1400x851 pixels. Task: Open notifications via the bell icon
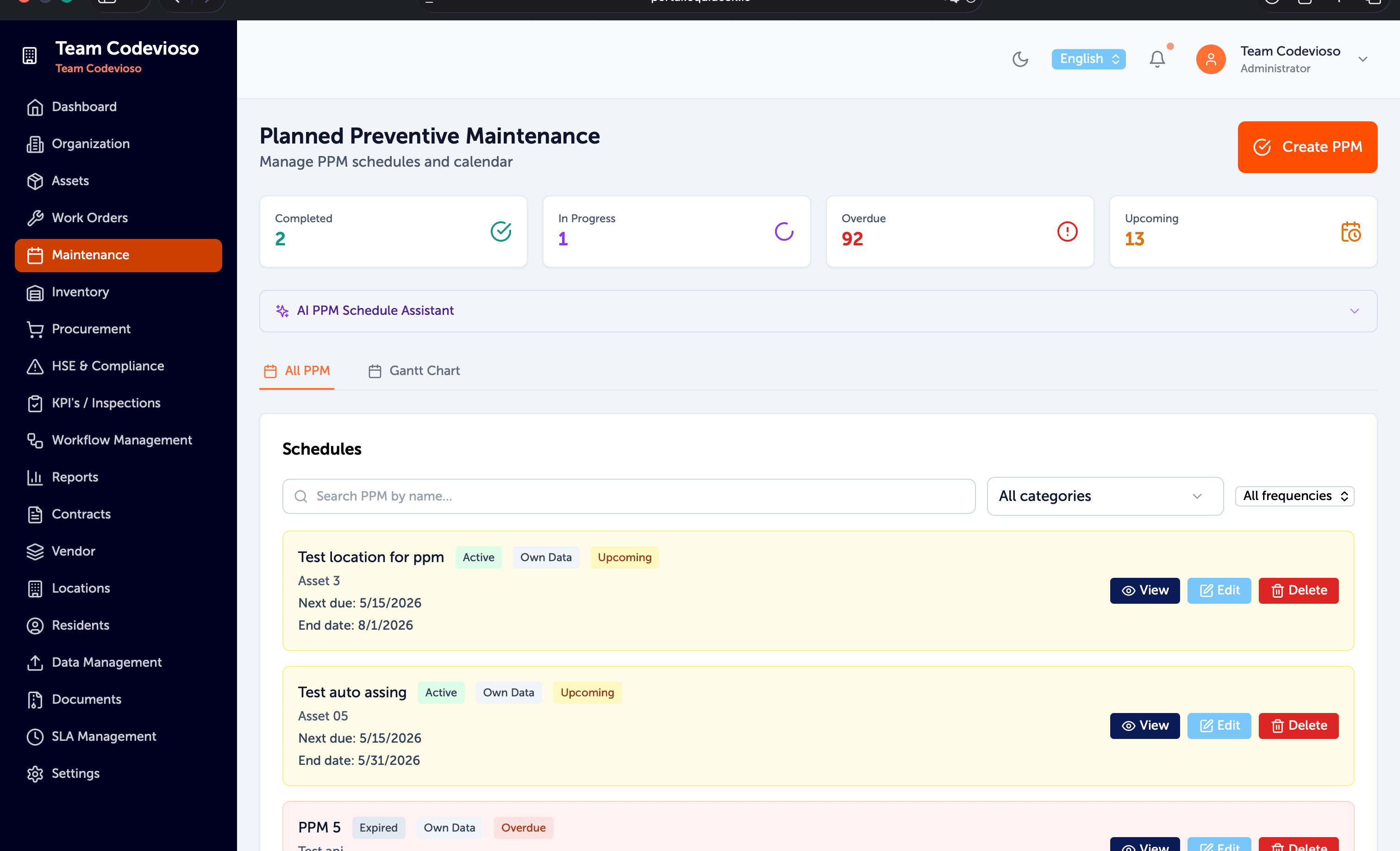click(x=1157, y=59)
